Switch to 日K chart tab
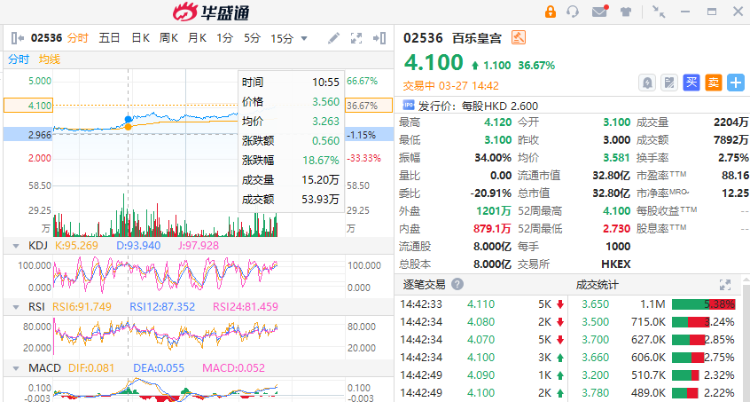The image size is (750, 402). coord(140,38)
